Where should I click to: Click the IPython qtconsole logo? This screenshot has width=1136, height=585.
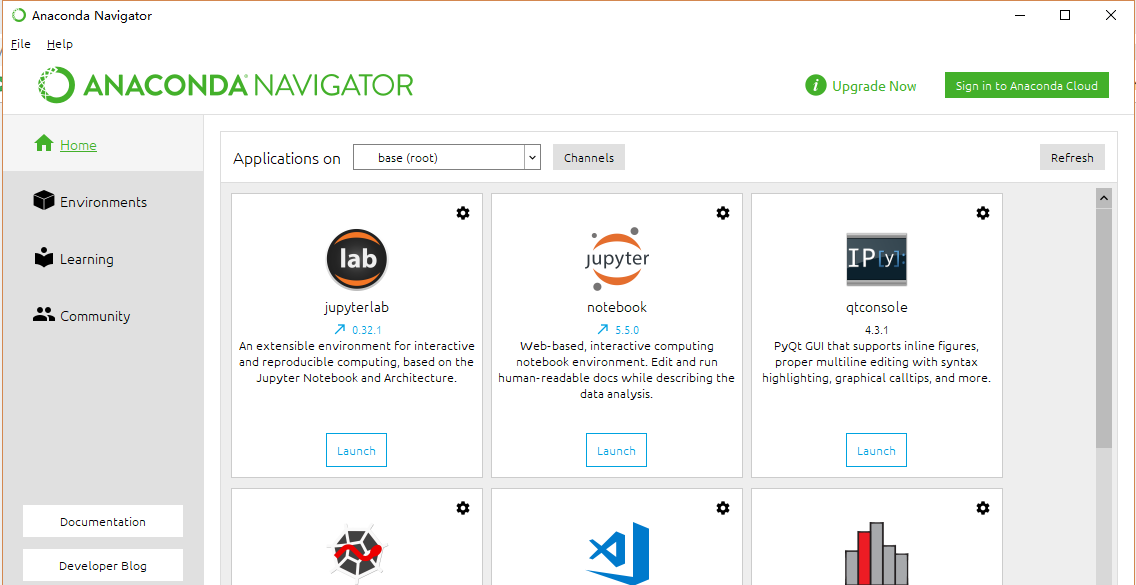coord(877,259)
